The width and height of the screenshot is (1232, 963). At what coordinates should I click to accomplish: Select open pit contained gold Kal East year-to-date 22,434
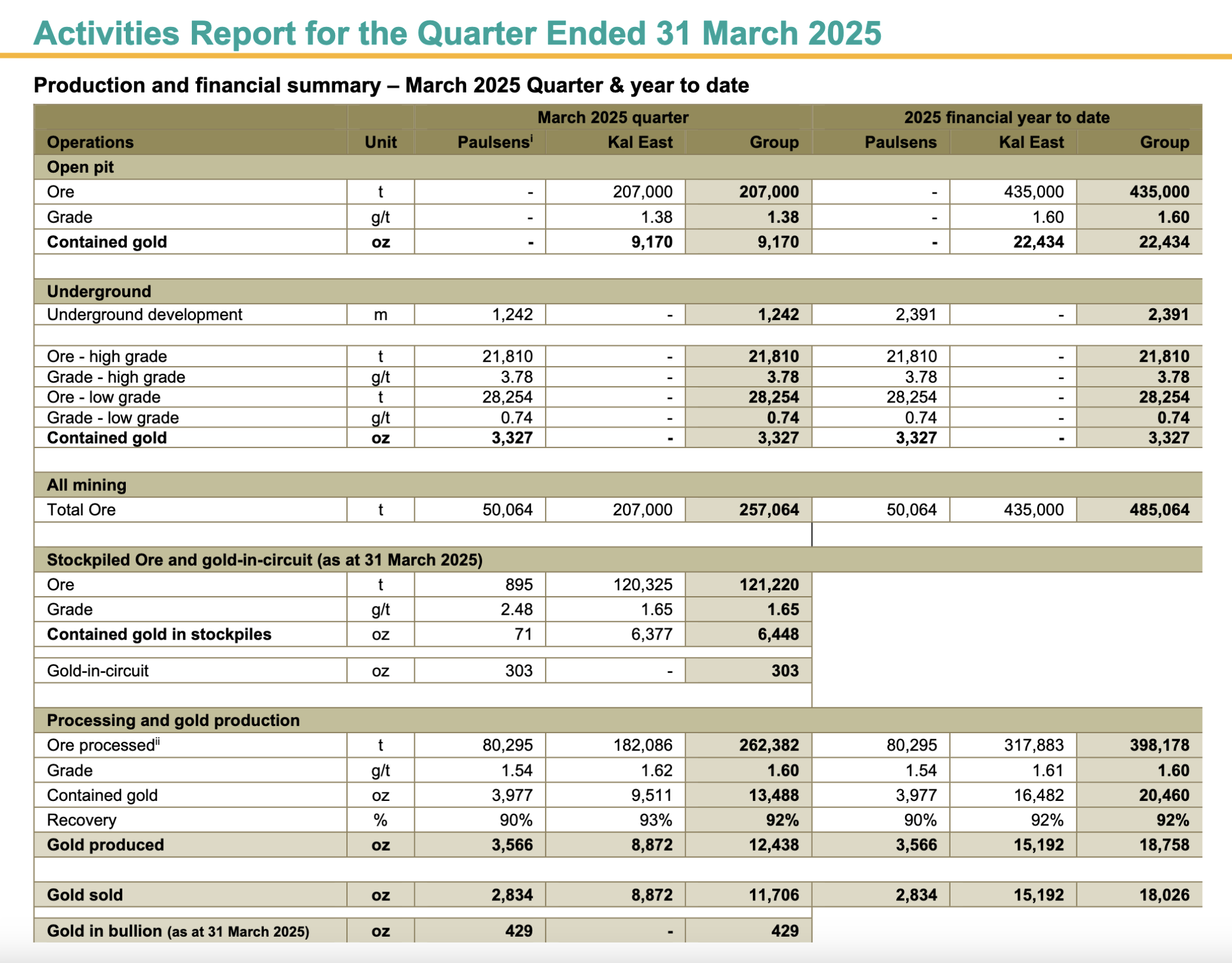point(1038,242)
